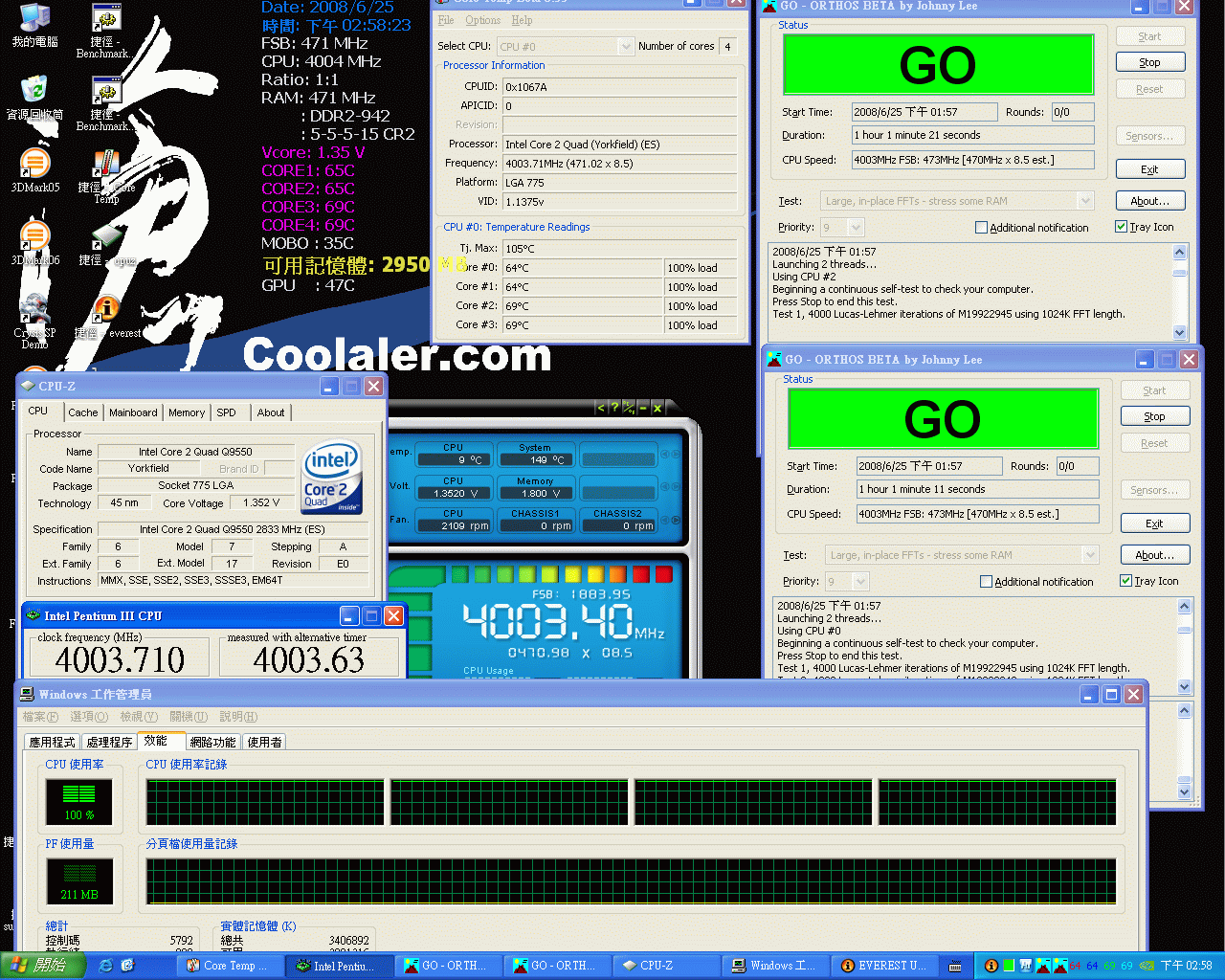Click the large GO status in ORTHOS CPU #0 window
This screenshot has height=980, width=1225.
(x=943, y=418)
